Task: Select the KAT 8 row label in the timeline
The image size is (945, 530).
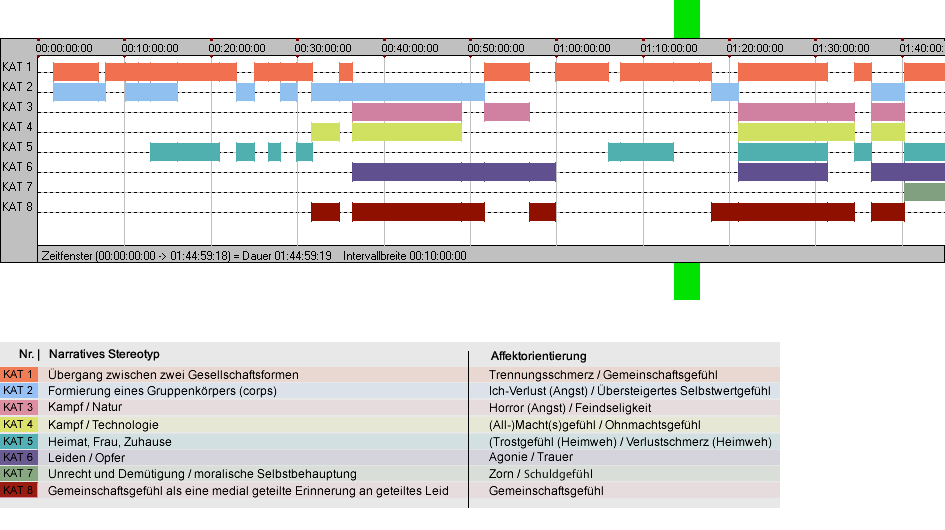Action: (17, 207)
